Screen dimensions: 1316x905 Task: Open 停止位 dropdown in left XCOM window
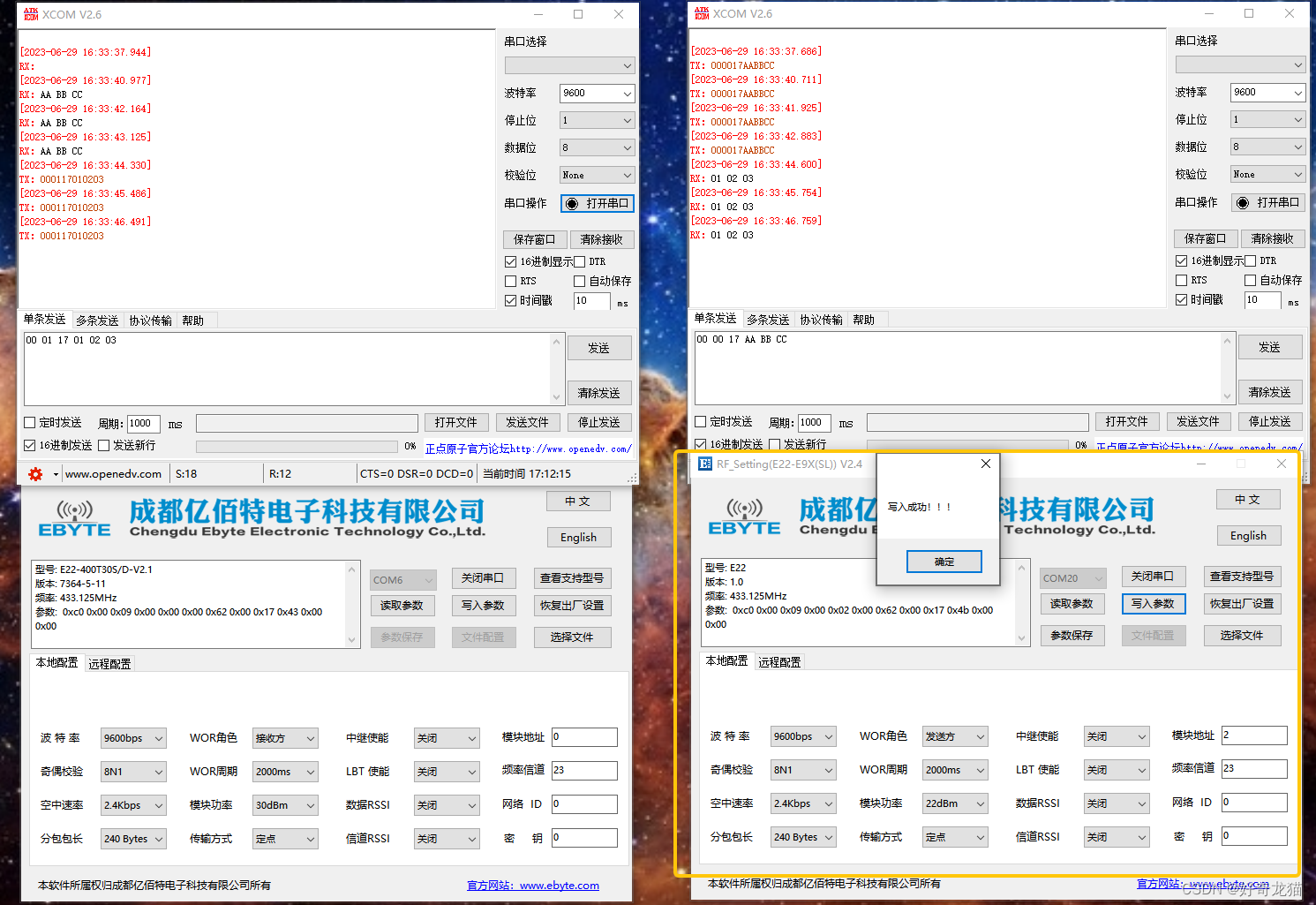click(597, 120)
